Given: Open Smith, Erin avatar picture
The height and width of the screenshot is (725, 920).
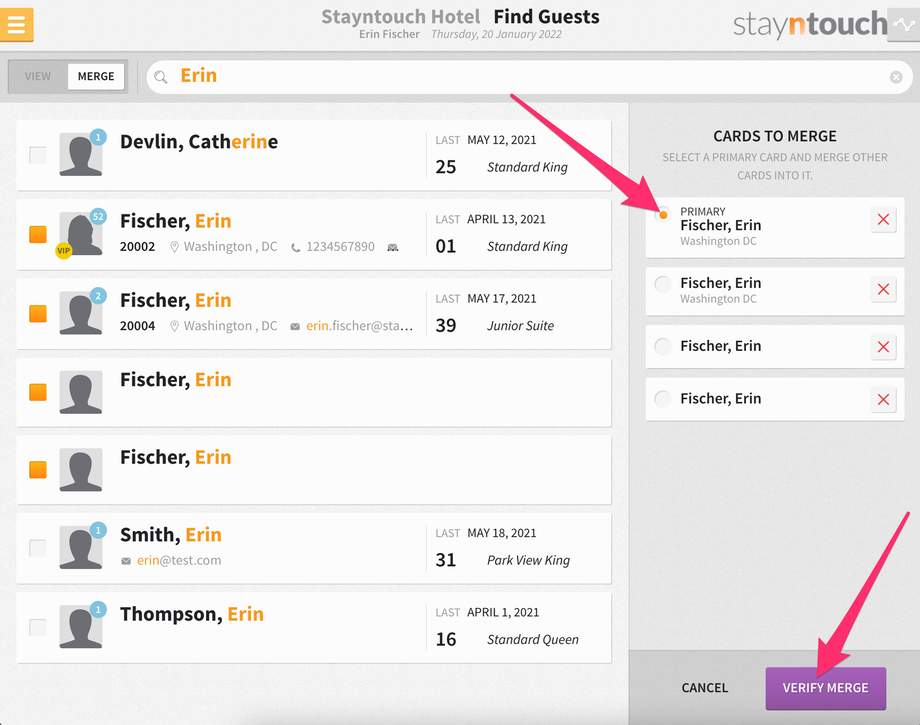Looking at the screenshot, I should pos(81,547).
